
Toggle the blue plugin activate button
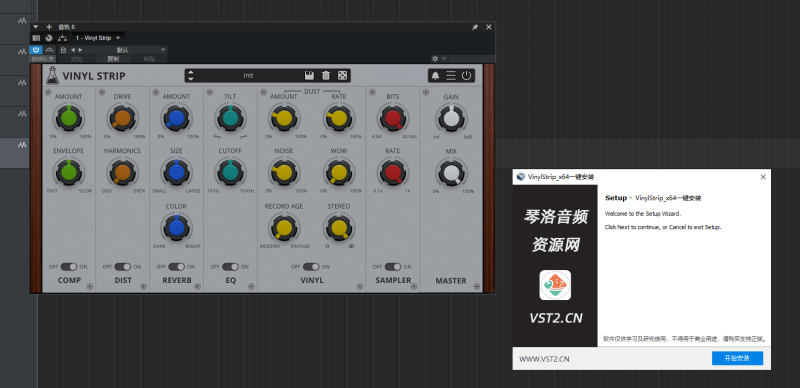[x=36, y=50]
